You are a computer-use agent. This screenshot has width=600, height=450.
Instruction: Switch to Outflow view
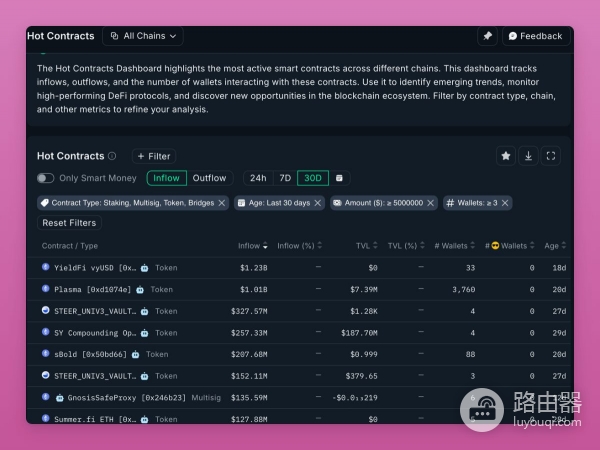209,178
